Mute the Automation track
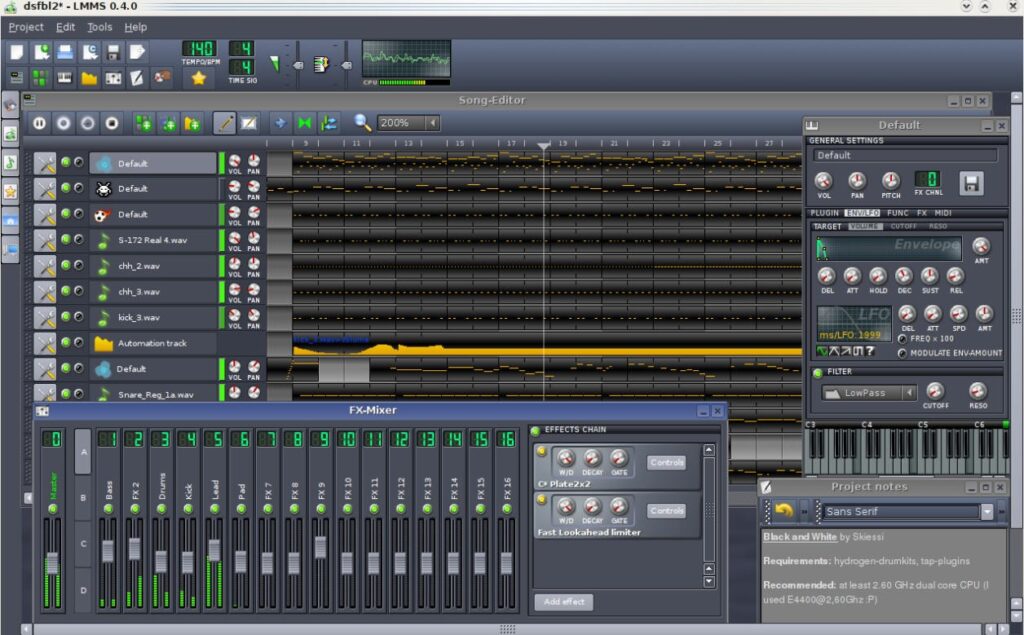 pyautogui.click(x=65, y=342)
